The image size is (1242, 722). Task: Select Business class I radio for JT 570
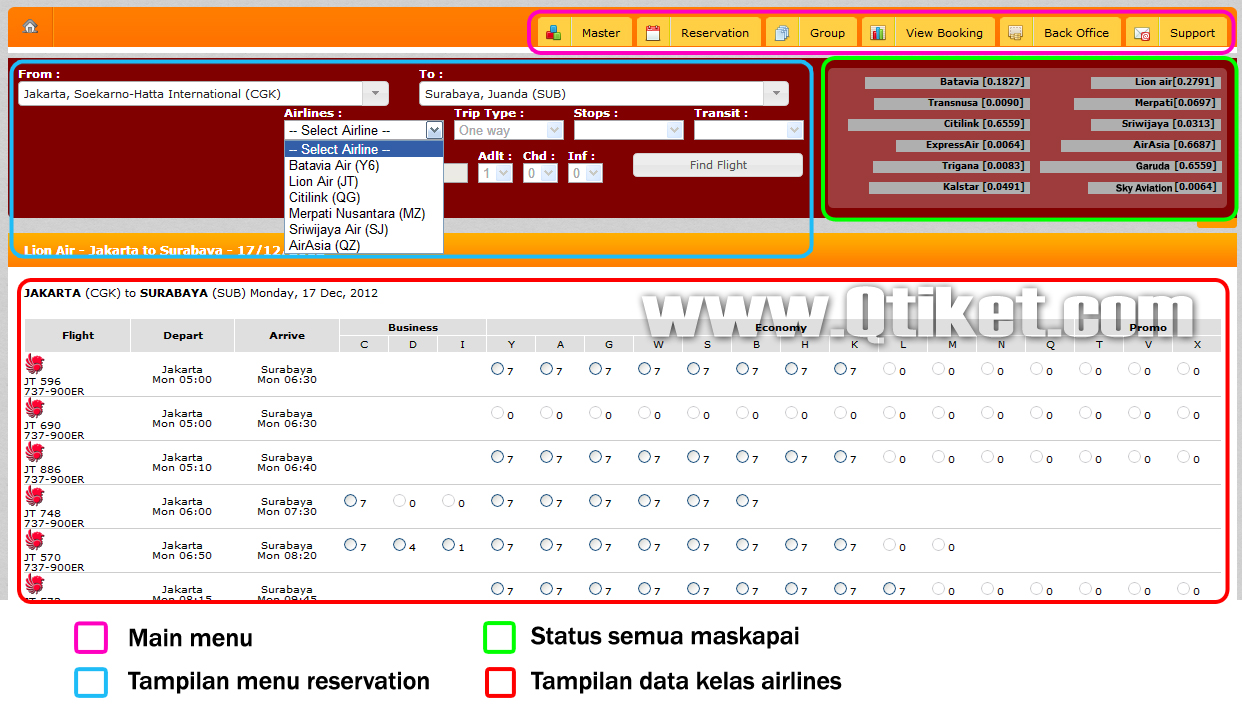pyautogui.click(x=448, y=545)
